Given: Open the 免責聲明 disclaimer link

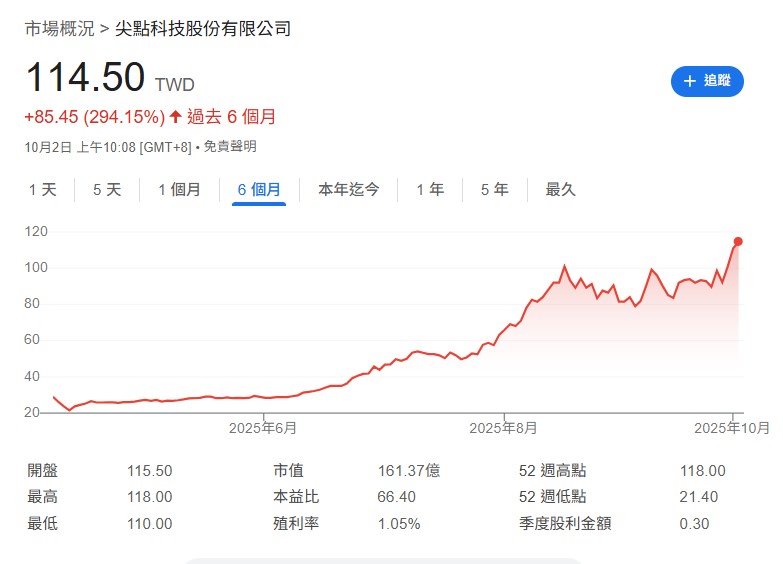Looking at the screenshot, I should [x=230, y=146].
